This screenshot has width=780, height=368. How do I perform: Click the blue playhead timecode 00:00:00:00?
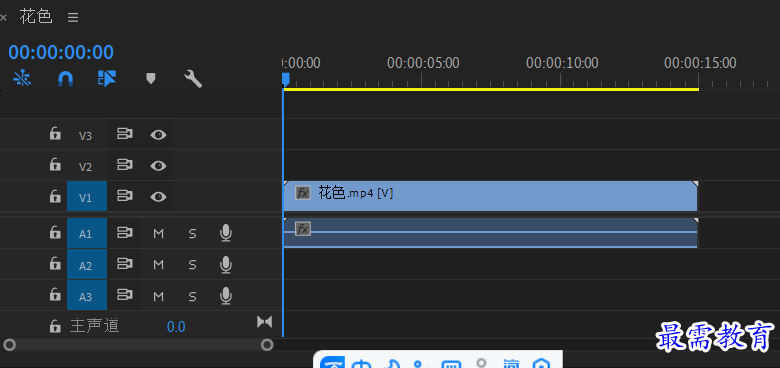(61, 52)
